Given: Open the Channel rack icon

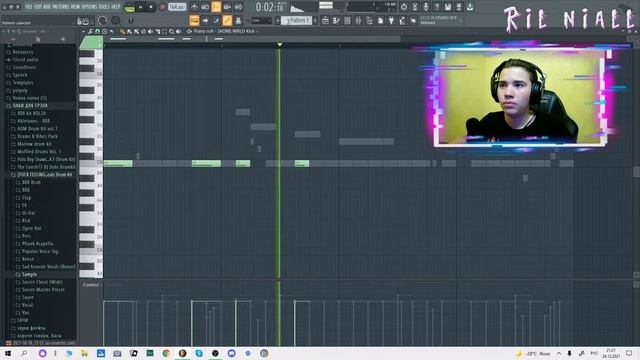Looking at the screenshot, I should 347,20.
